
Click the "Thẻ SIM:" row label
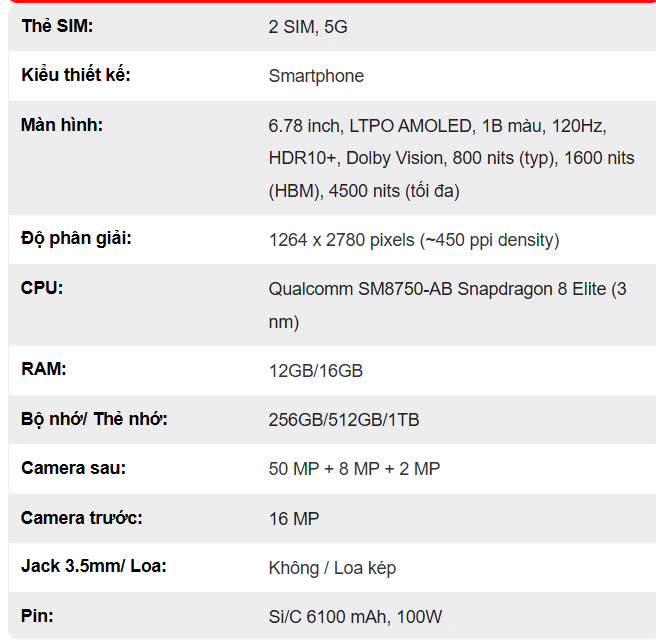click(x=57, y=27)
